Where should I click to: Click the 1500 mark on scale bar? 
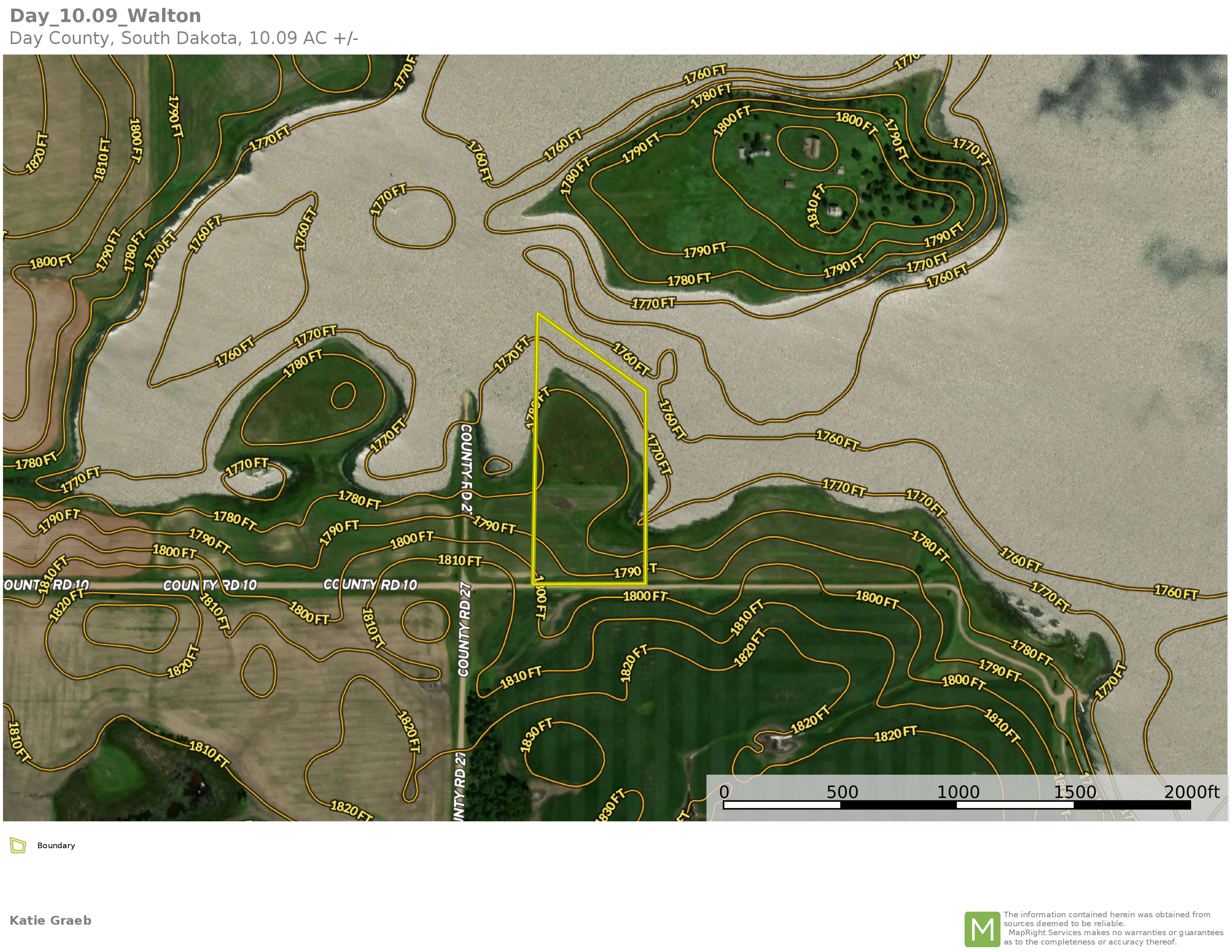coord(1075,792)
